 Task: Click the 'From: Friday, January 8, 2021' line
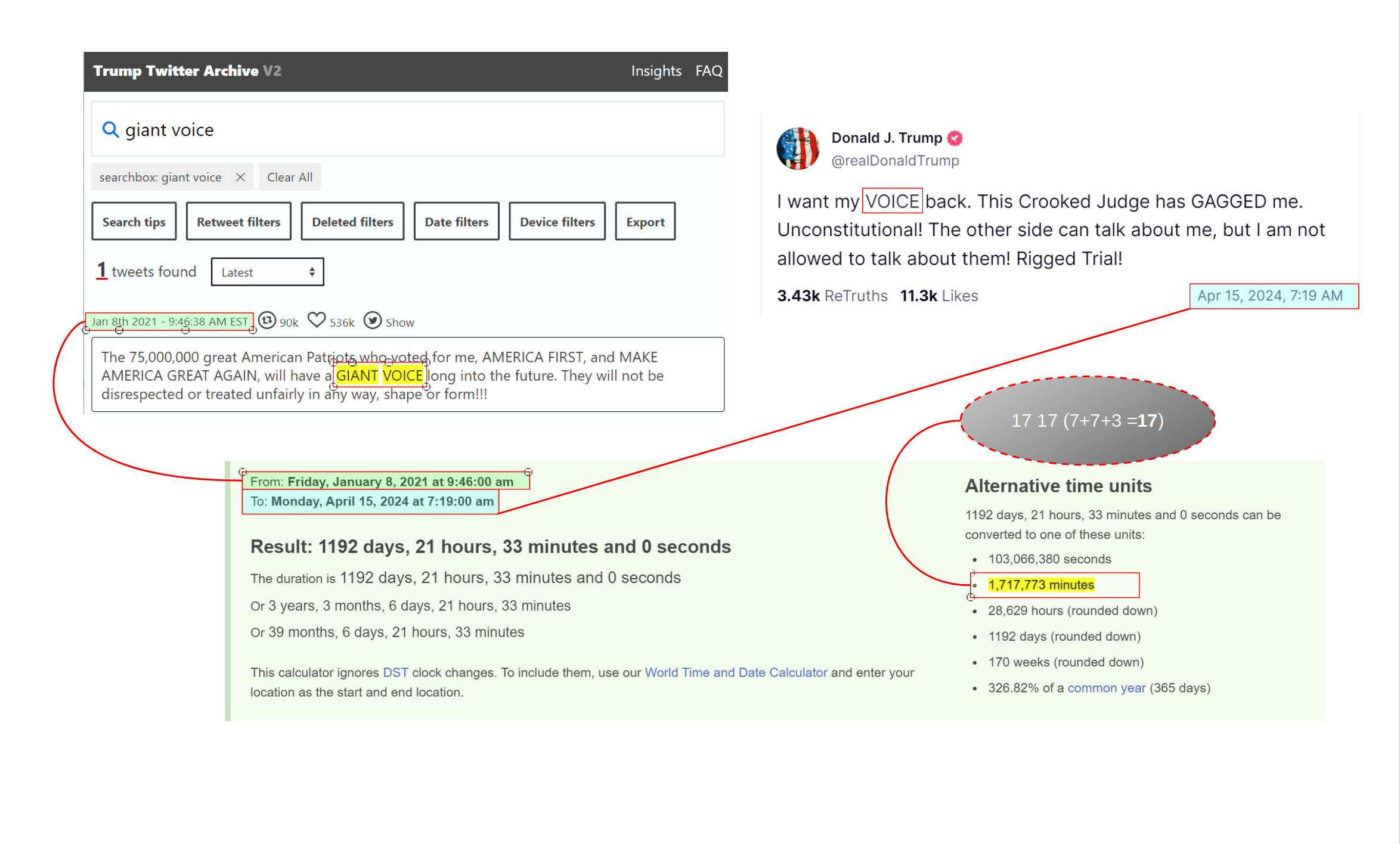point(382,482)
